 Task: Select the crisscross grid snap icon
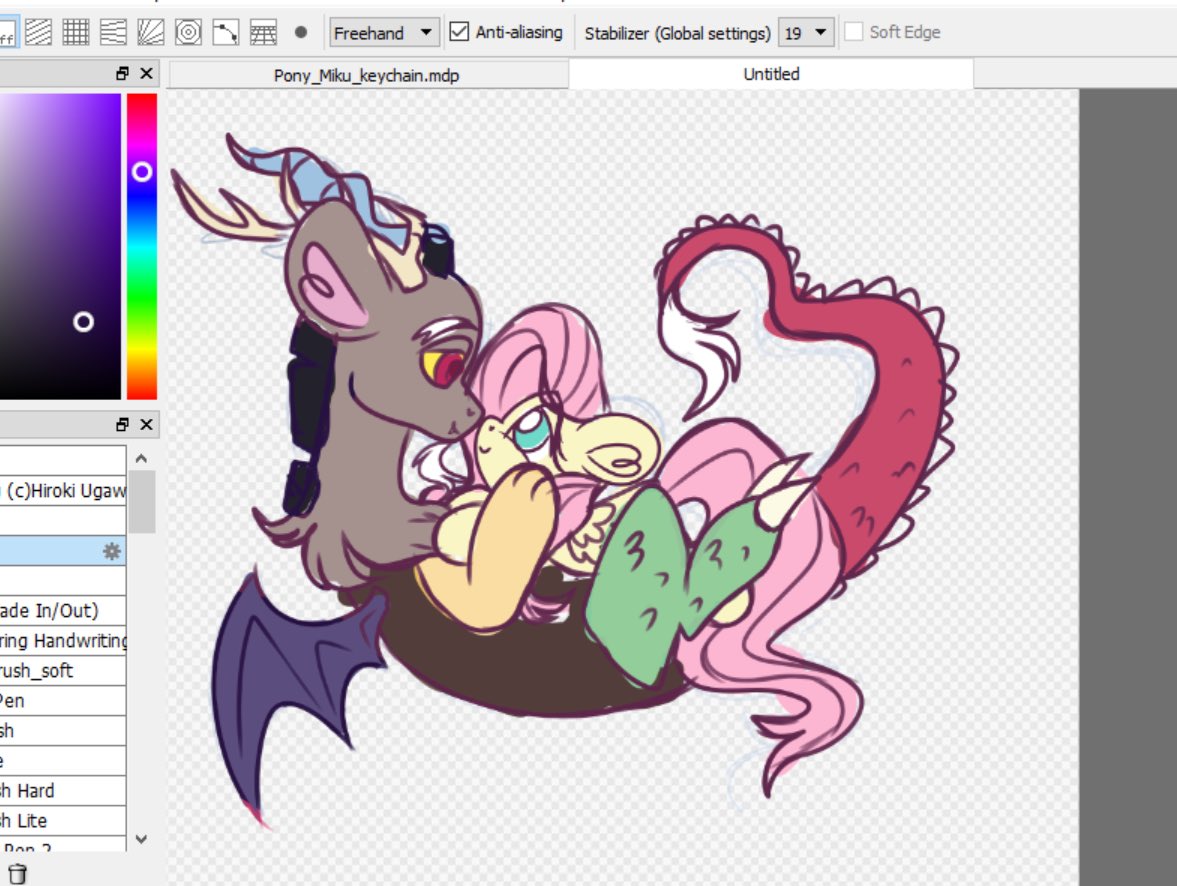76,32
